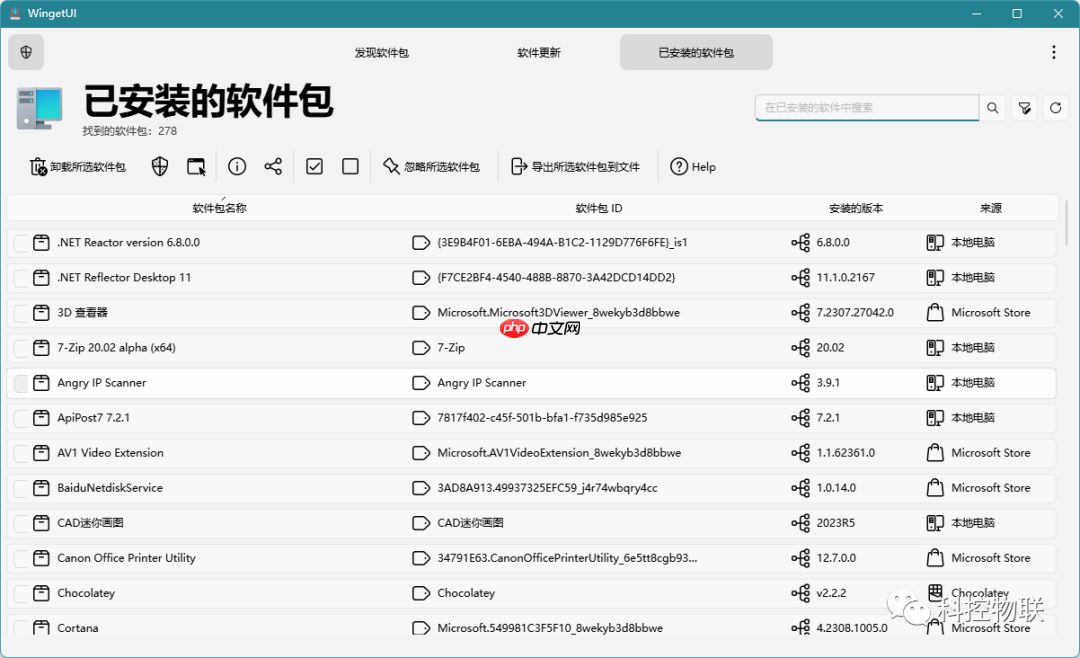Viewport: 1080px width, 658px height.
Task: Click the share package icon
Action: (x=273, y=166)
